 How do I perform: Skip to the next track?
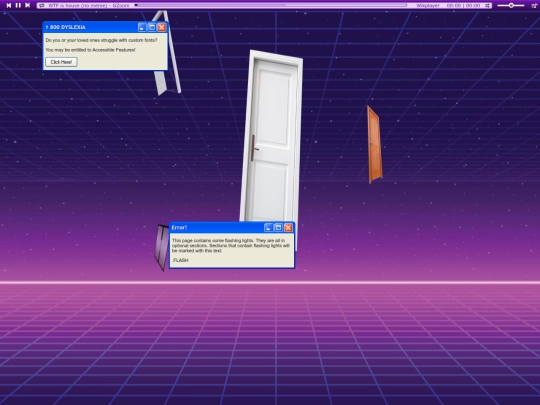point(28,5)
